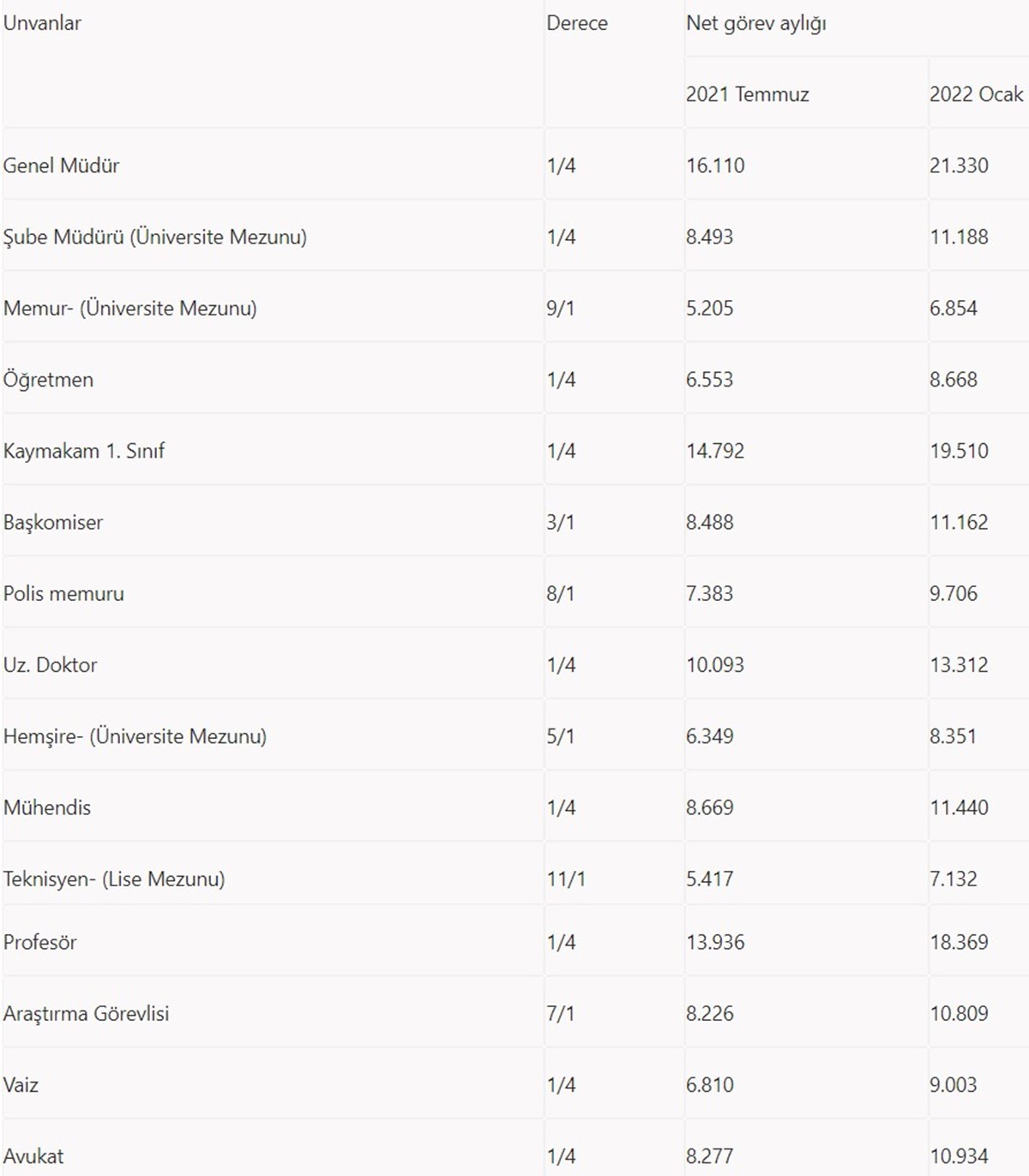Select the Uz. Doktor title cell
The image size is (1029, 1176).
click(x=50, y=664)
